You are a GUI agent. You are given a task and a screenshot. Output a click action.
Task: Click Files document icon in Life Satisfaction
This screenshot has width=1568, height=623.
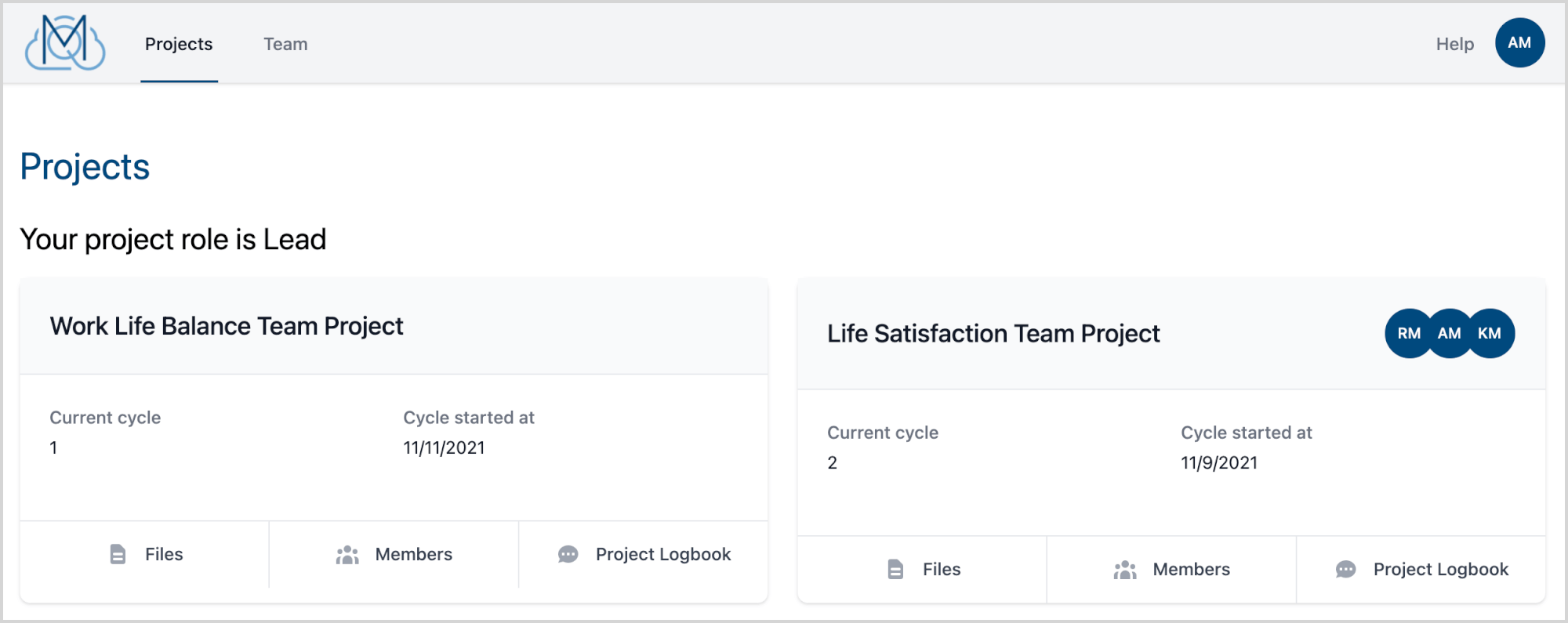895,570
